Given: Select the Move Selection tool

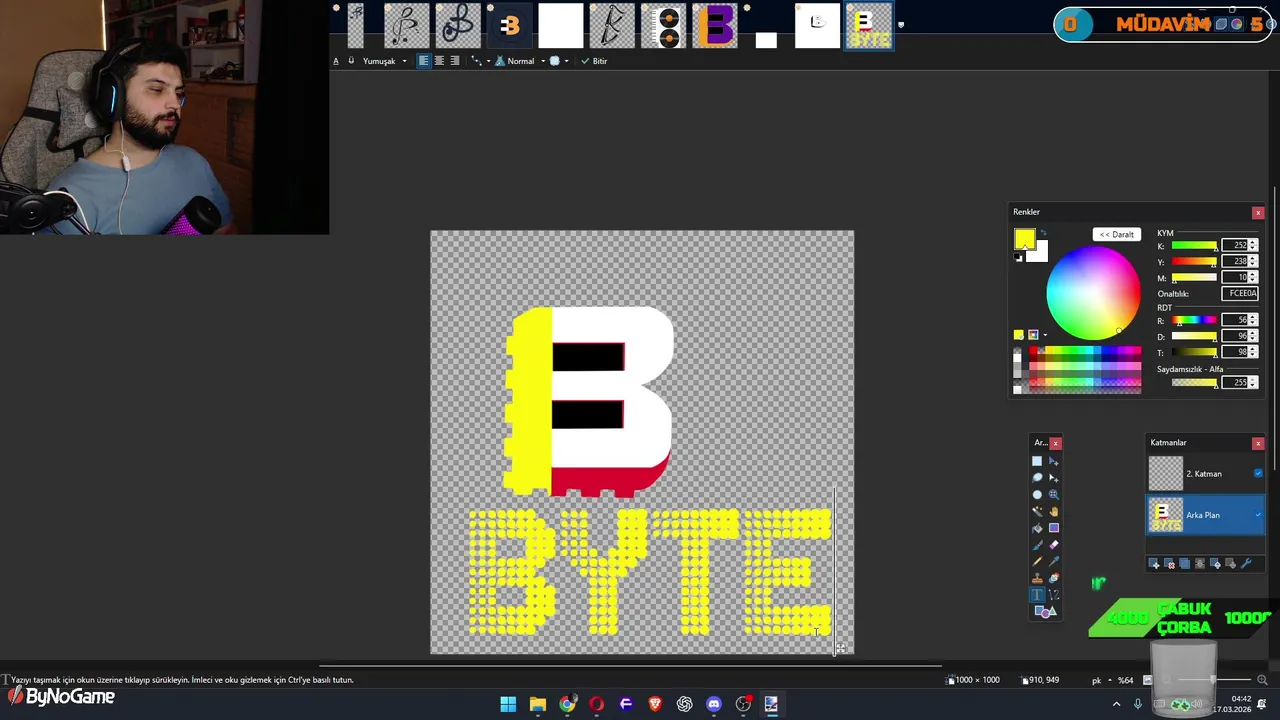Looking at the screenshot, I should coord(1053,477).
